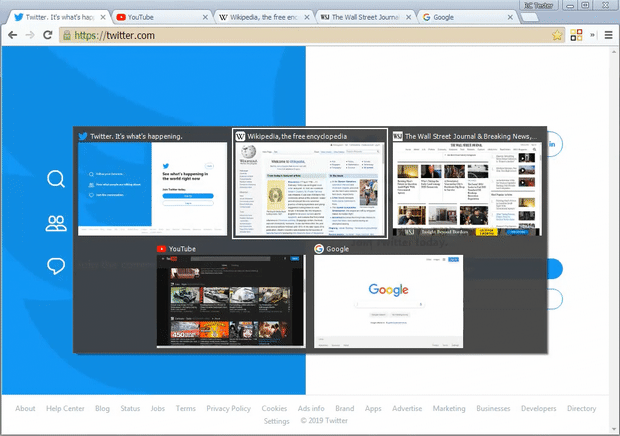Screen dimensions: 620x436
Task: Switch to the Wikipedia browser tab
Action: (x=264, y=17)
